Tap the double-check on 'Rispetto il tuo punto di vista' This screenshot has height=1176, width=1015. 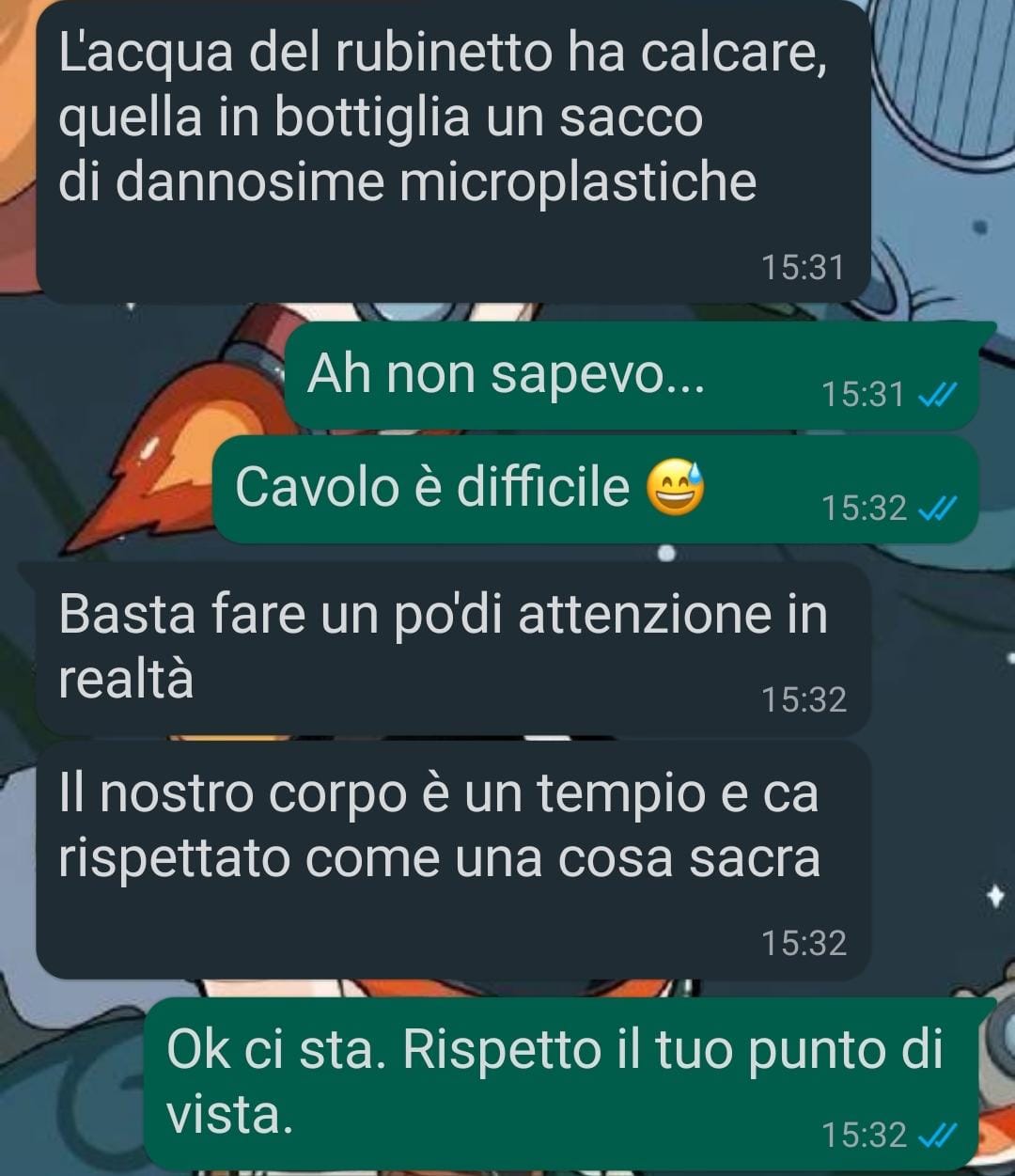point(936,1135)
